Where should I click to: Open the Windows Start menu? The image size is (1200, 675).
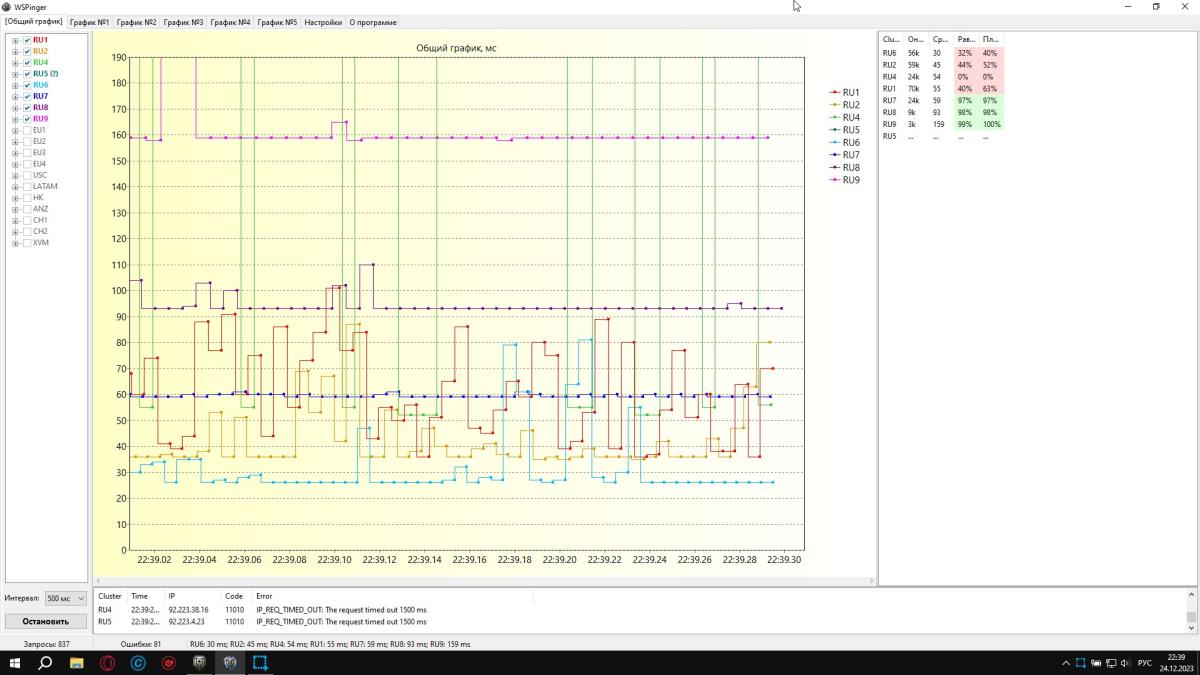click(x=14, y=663)
